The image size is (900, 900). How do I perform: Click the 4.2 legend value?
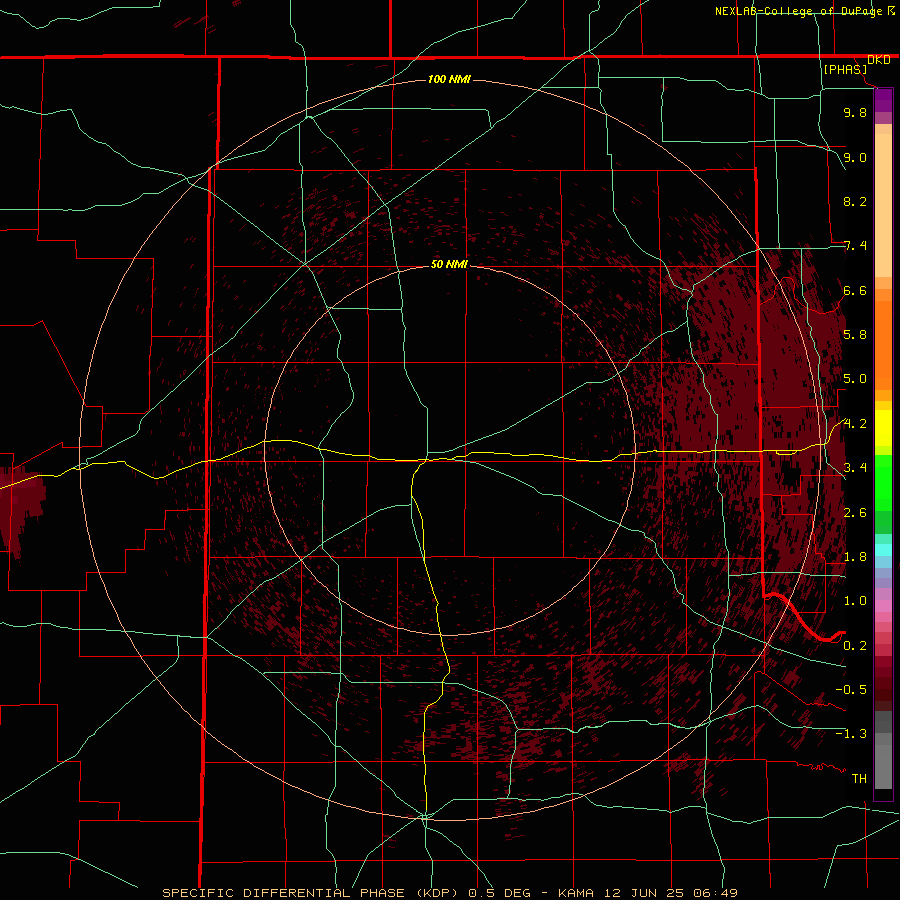(x=855, y=424)
